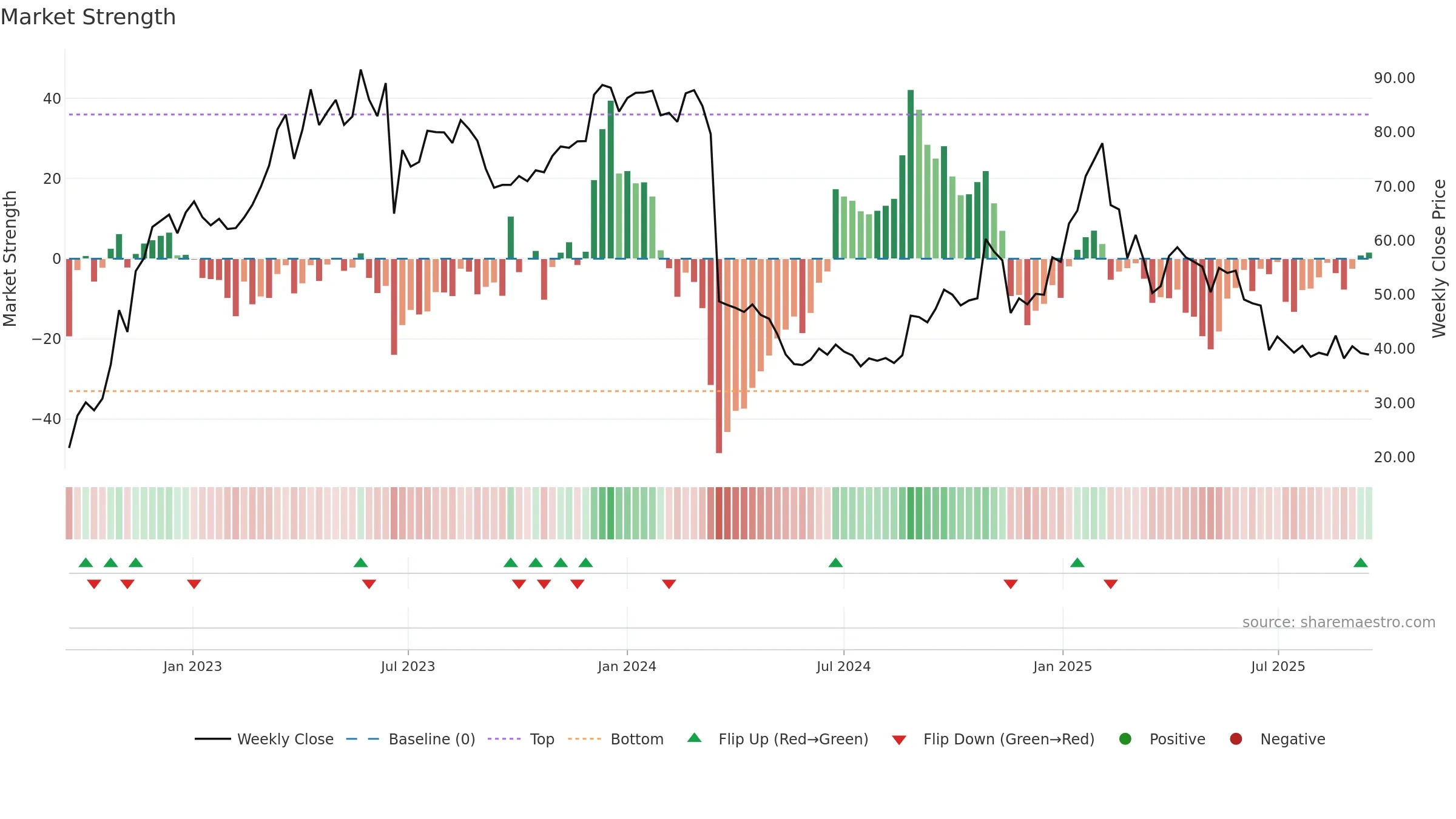Click the 70.00 price axis label
Screen dimensions: 1456x819
pyautogui.click(x=1395, y=187)
